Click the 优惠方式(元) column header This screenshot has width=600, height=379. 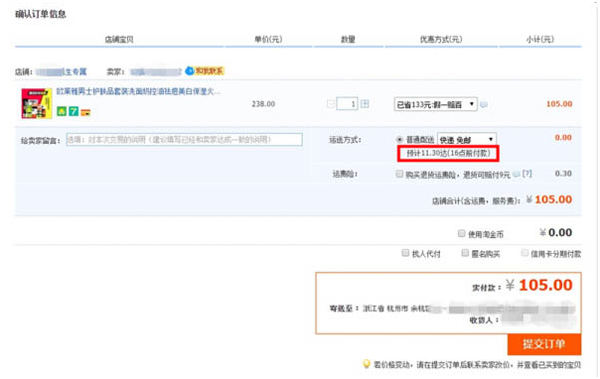(x=441, y=39)
